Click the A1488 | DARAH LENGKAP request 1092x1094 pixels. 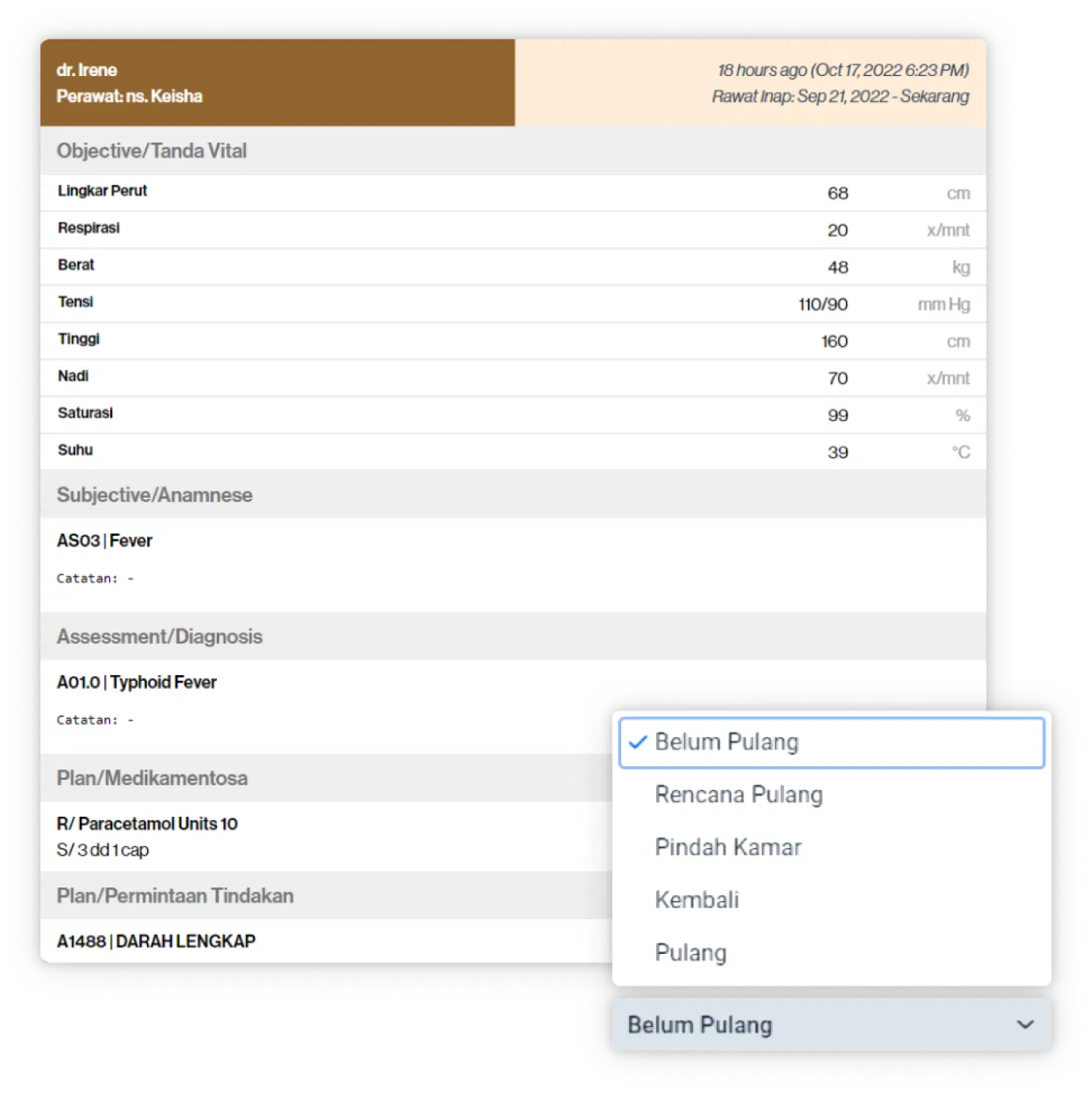tap(156, 941)
